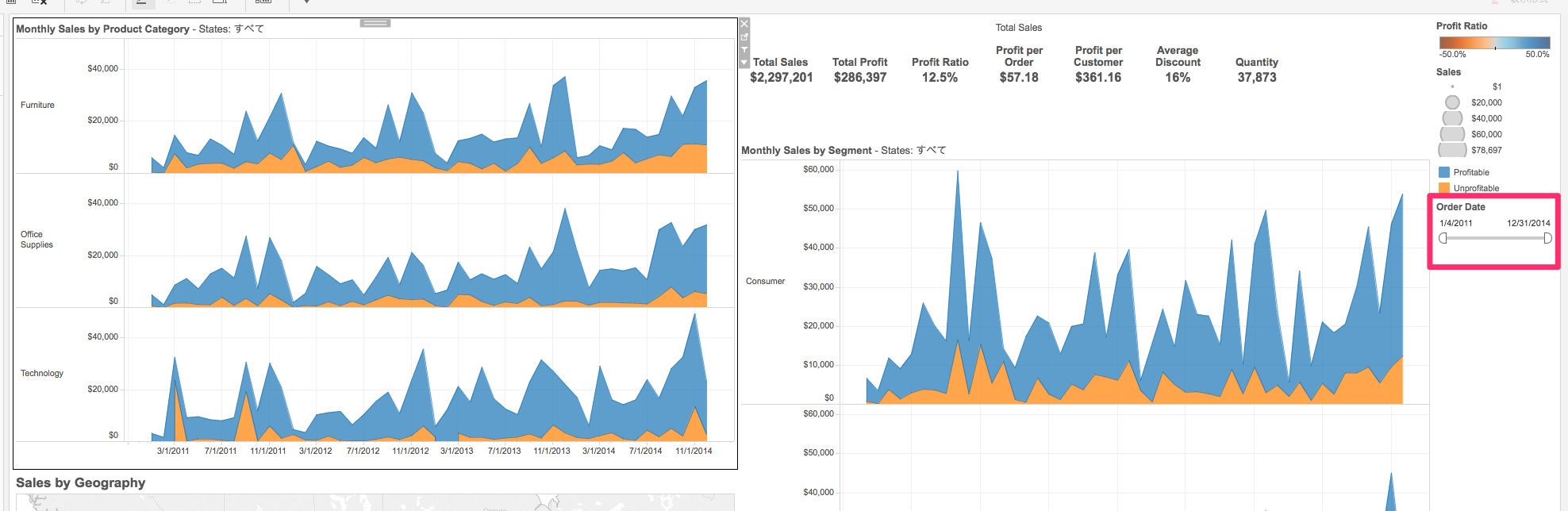
Task: Click the right Order Date slider handle
Action: pyautogui.click(x=1547, y=238)
